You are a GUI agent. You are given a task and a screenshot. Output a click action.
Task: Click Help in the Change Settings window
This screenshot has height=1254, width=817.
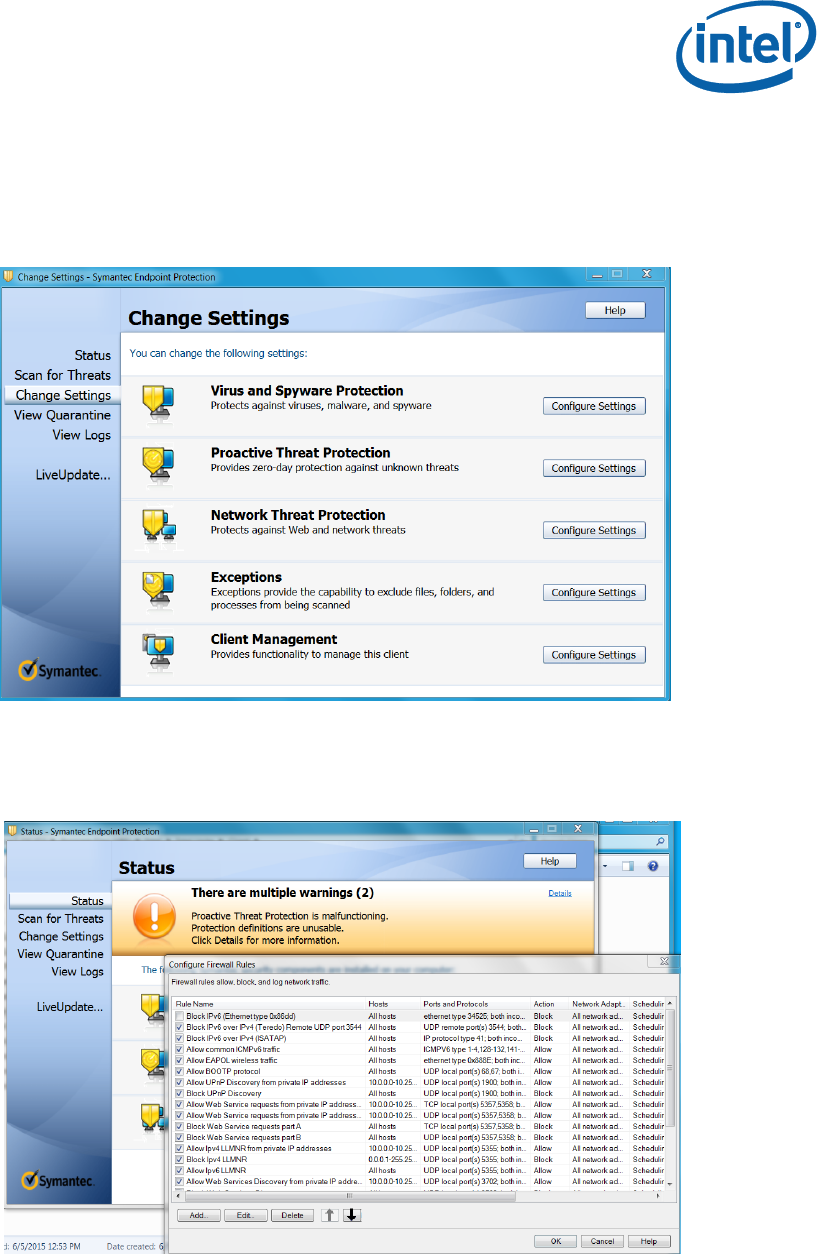615,310
